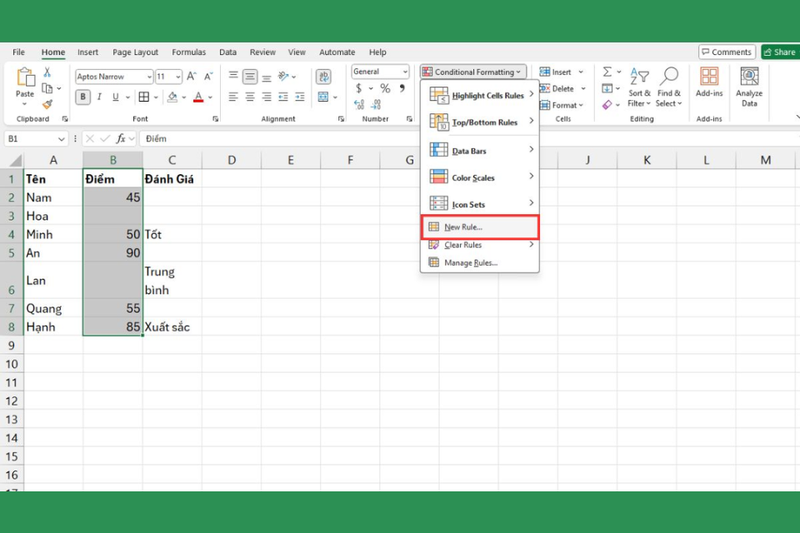800x533 pixels.
Task: Toggle Bold formatting
Action: [x=83, y=97]
